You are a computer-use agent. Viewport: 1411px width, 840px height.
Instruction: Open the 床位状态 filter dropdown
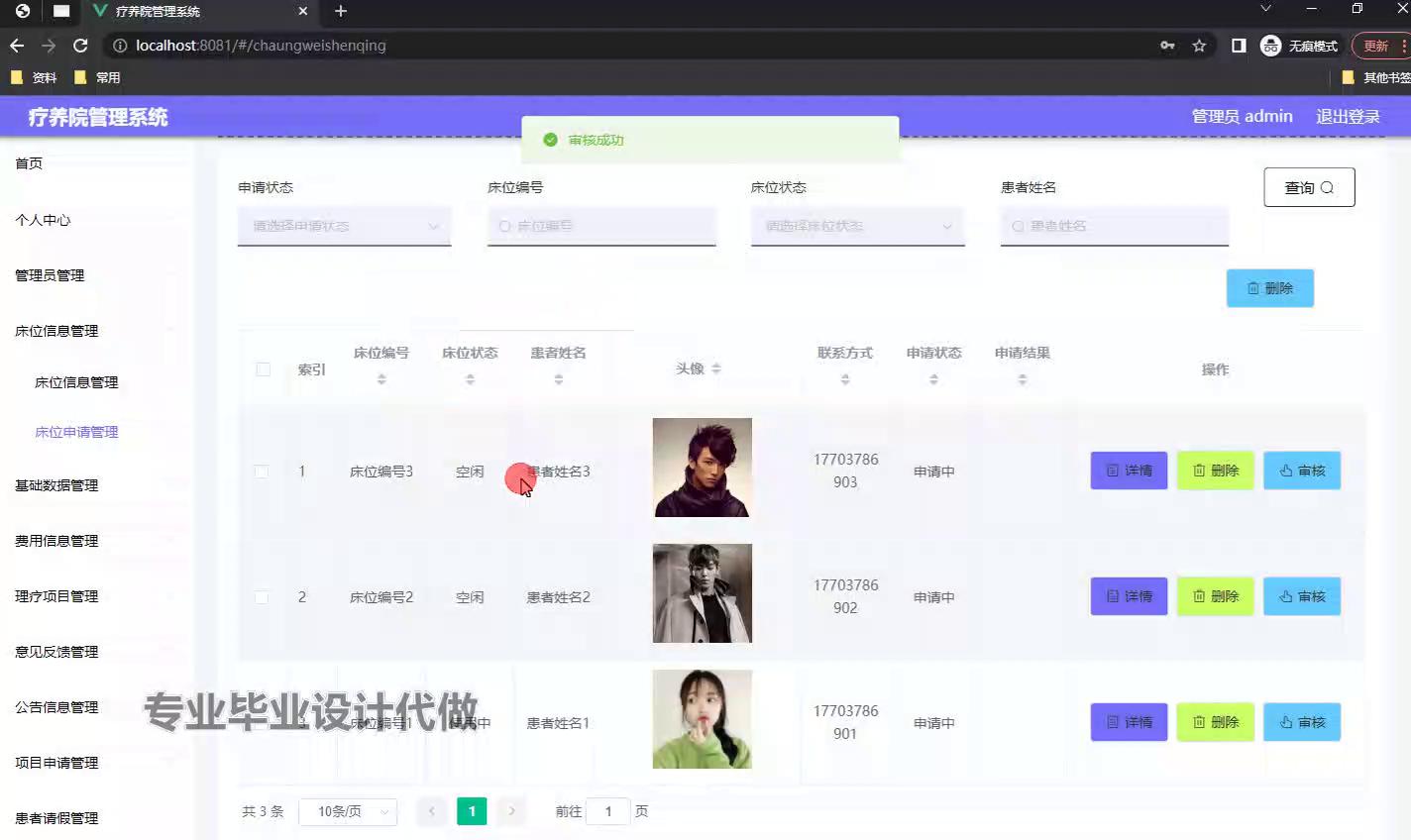[857, 226]
